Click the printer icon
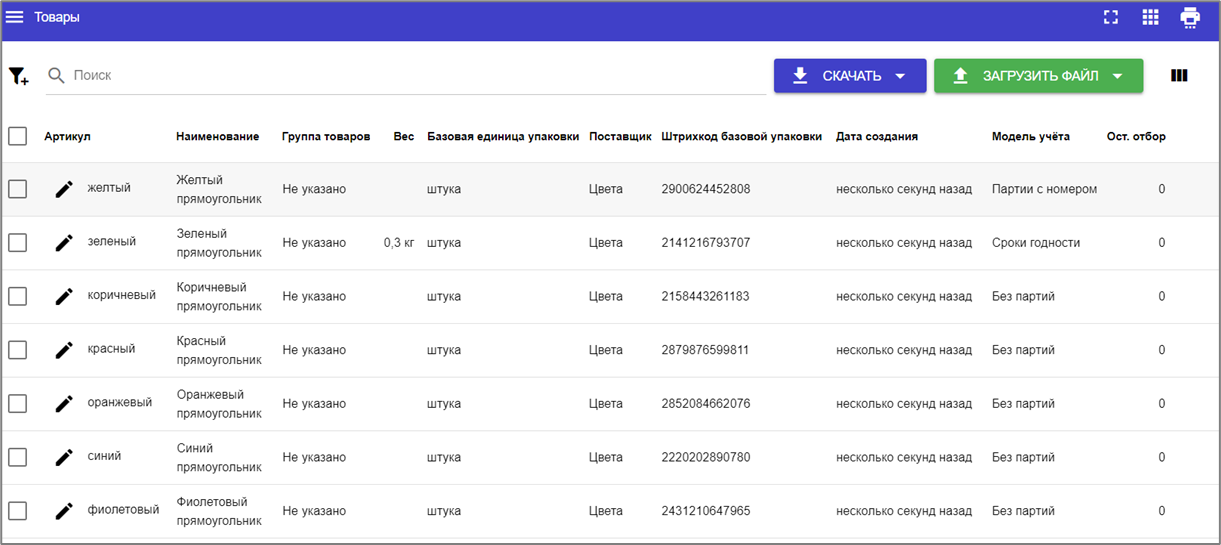This screenshot has height=545, width=1221. pyautogui.click(x=1190, y=17)
